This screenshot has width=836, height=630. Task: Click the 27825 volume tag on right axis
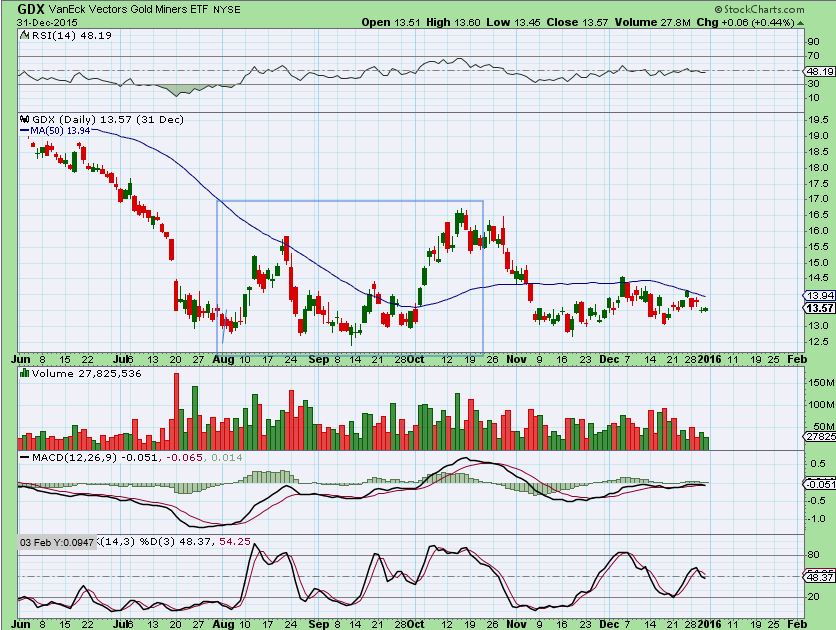(x=820, y=436)
